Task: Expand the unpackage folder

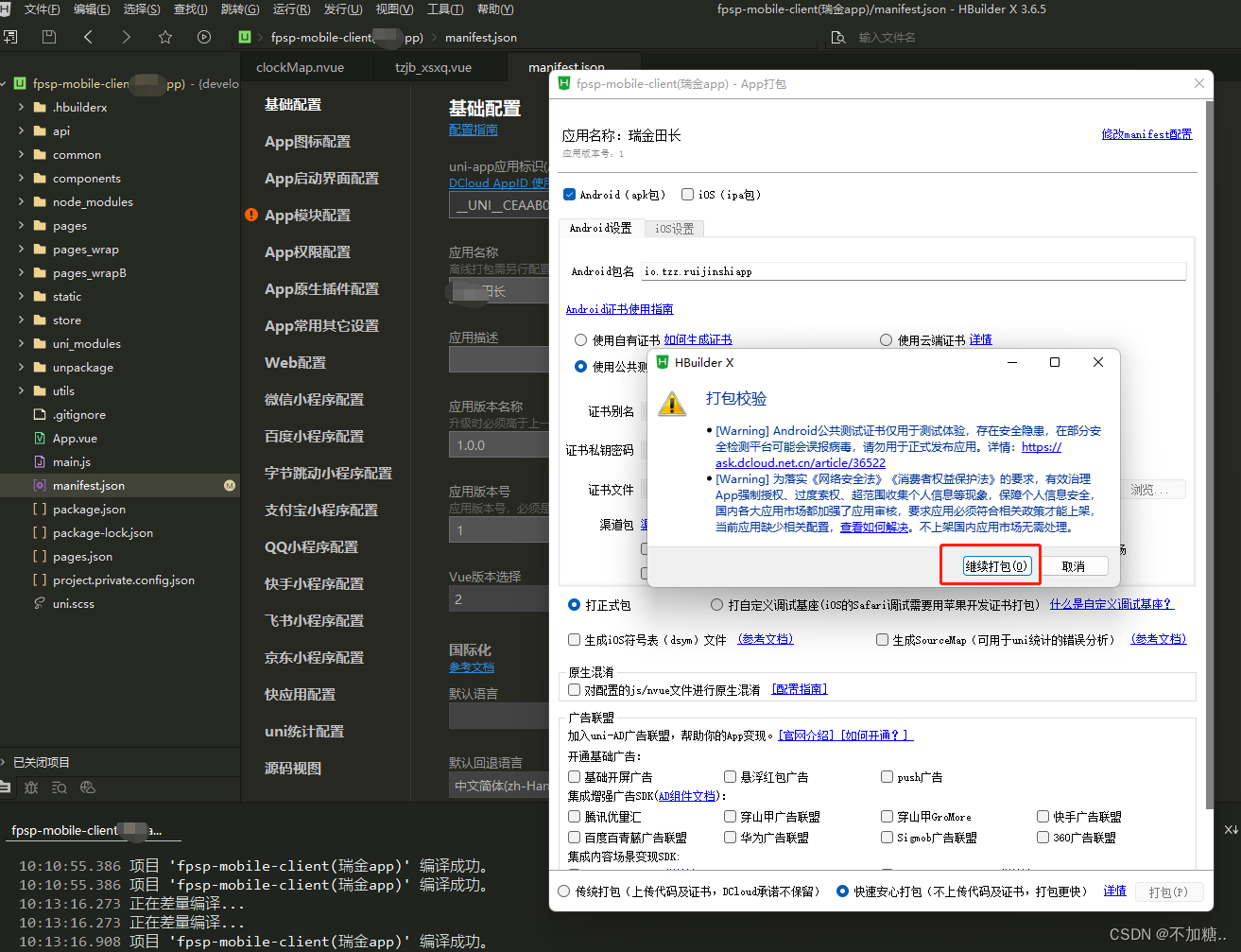Action: 21,367
